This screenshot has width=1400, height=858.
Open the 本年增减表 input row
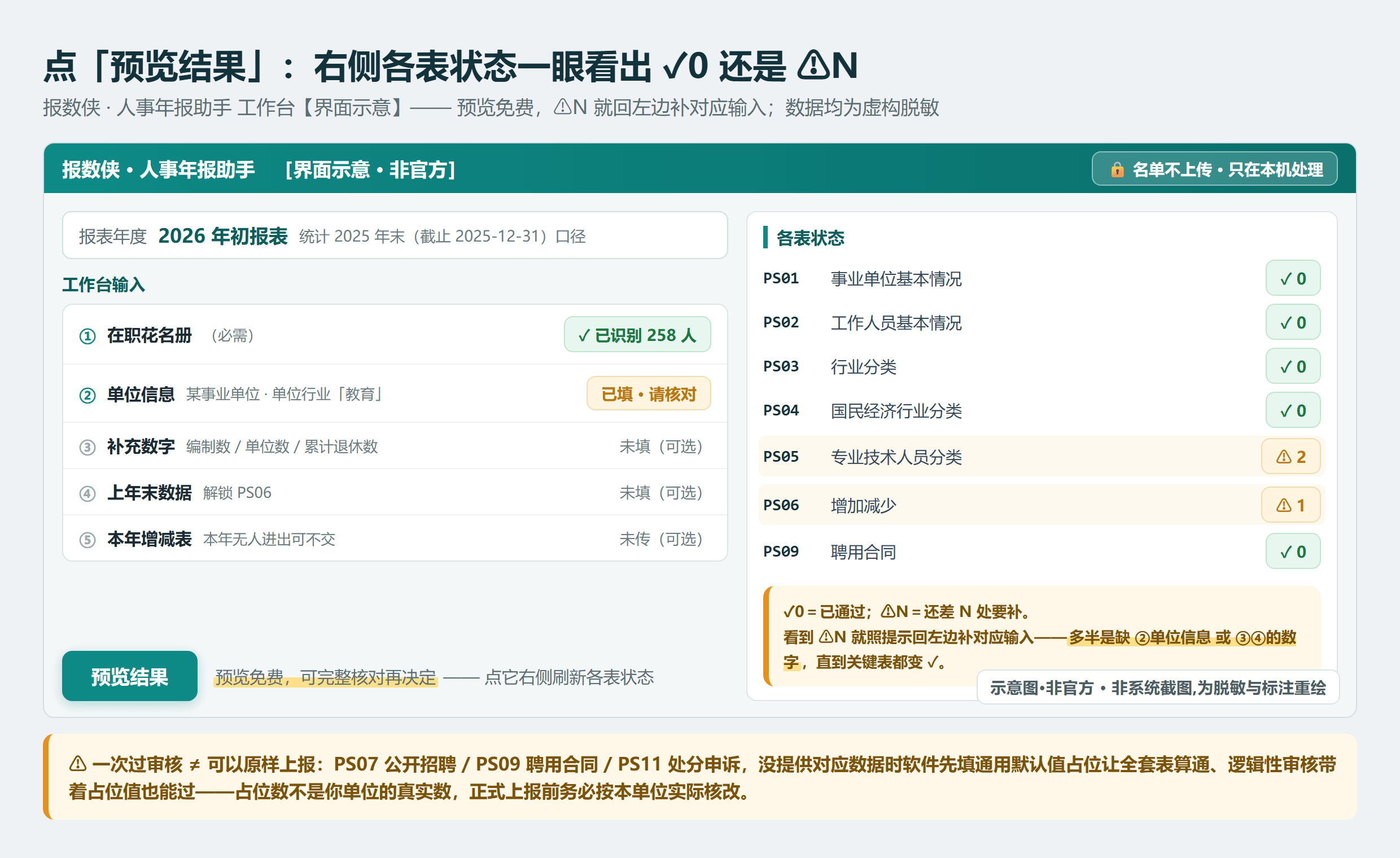[x=395, y=539]
